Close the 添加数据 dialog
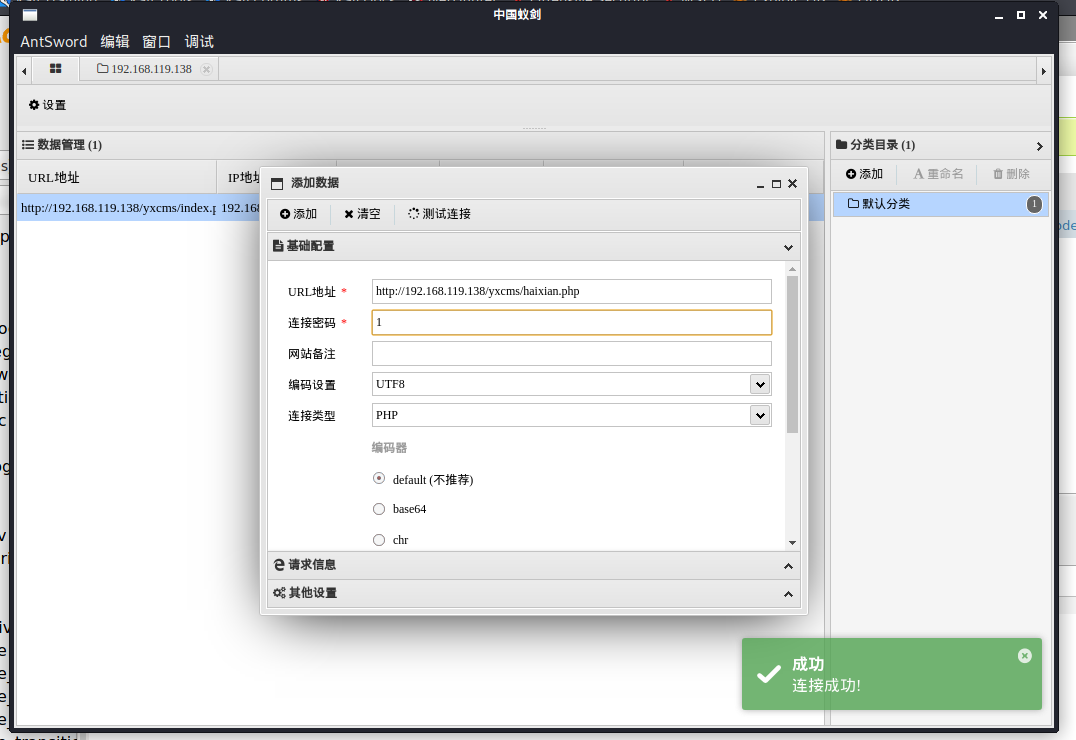This screenshot has height=740, width=1076. coord(793,183)
